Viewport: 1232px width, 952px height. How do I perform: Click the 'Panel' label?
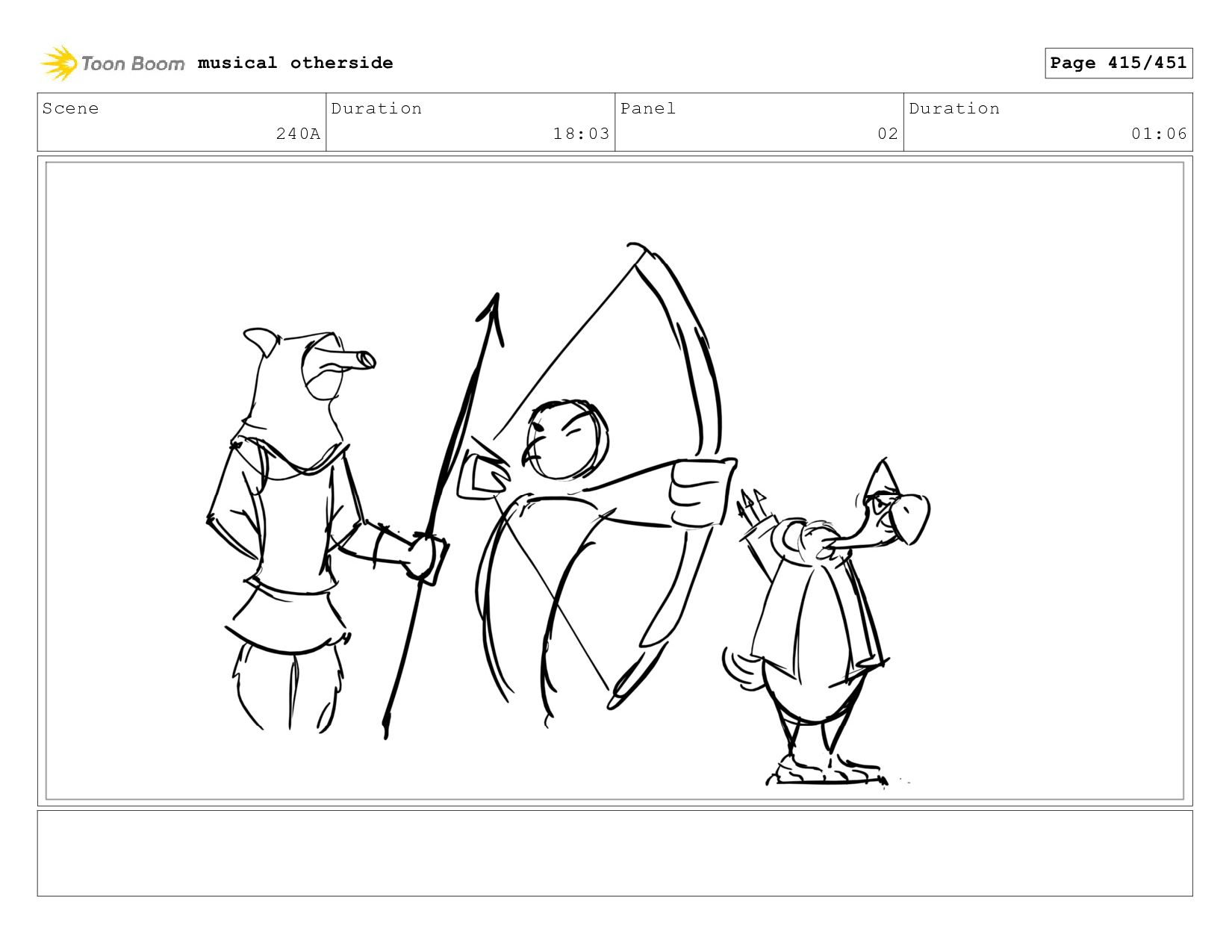click(648, 108)
